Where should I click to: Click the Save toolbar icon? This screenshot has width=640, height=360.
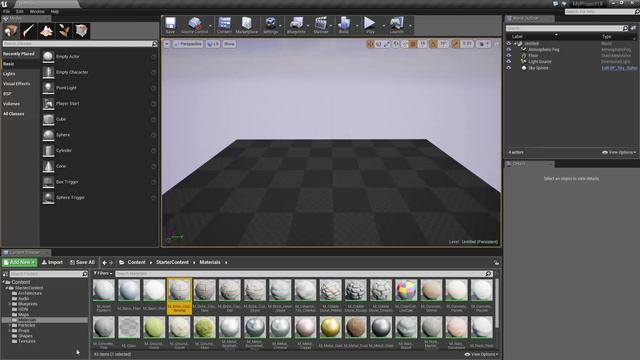tap(170, 25)
